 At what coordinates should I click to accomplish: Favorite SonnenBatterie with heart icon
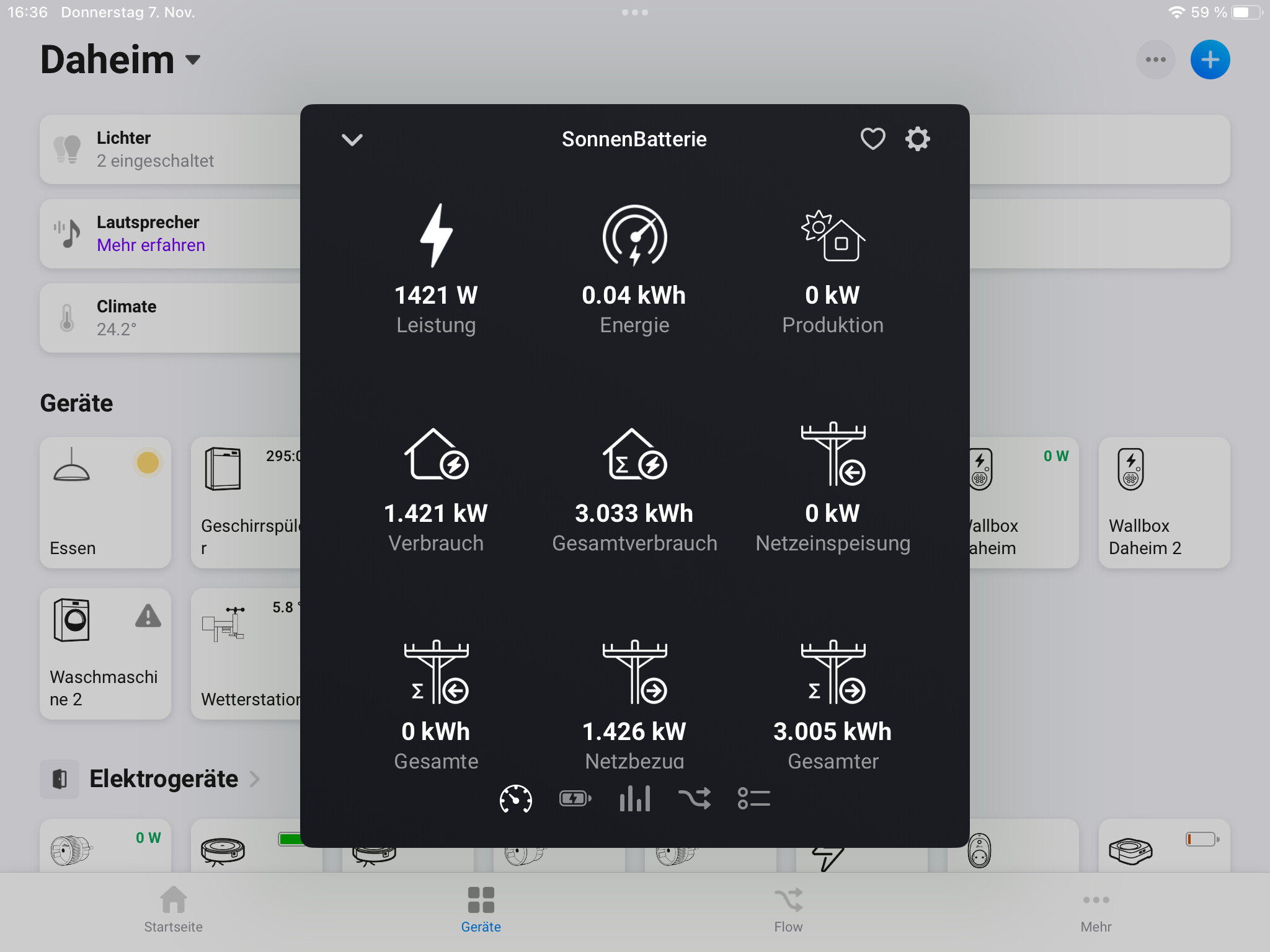pos(873,139)
